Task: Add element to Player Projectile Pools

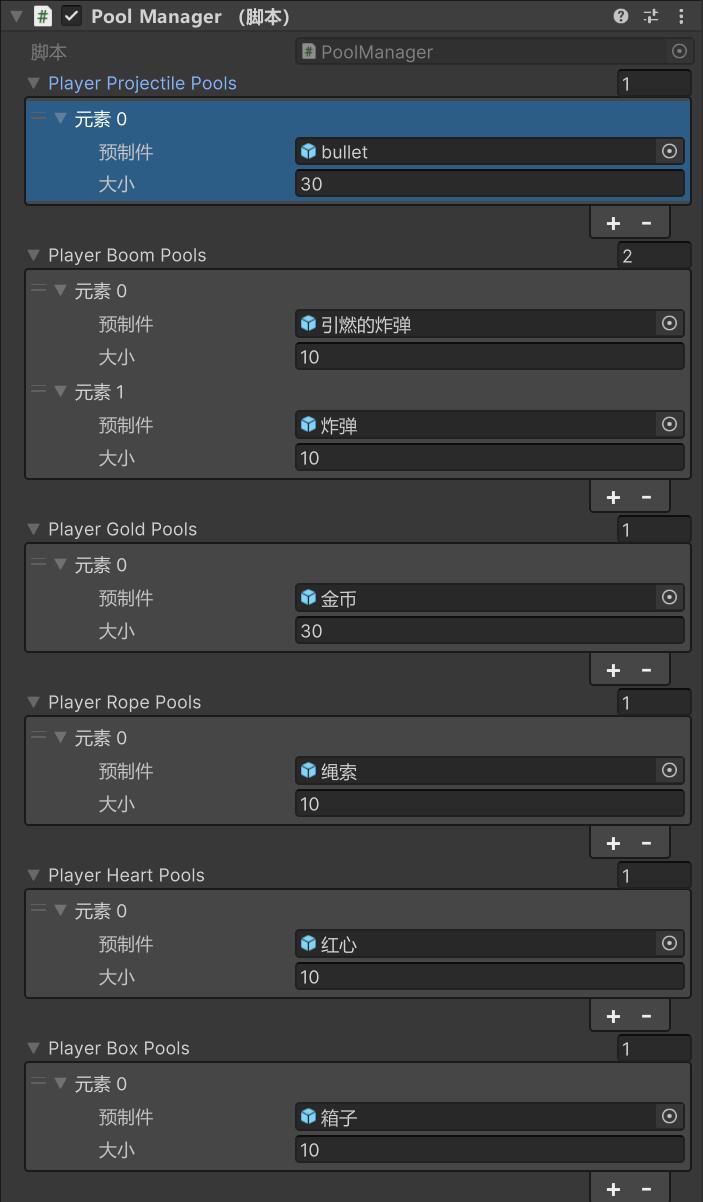Action: [613, 223]
